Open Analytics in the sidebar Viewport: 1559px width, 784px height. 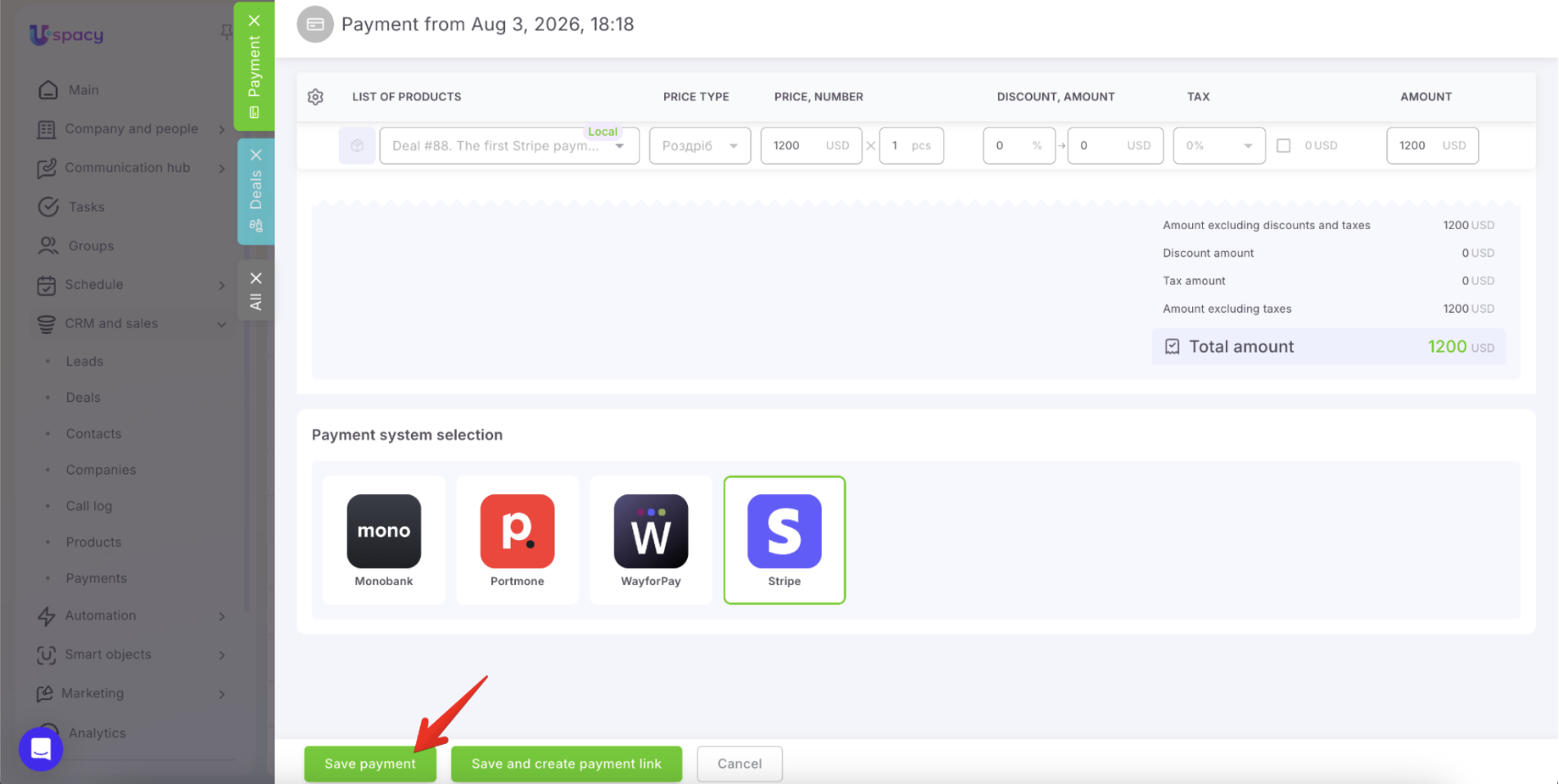[x=97, y=732]
